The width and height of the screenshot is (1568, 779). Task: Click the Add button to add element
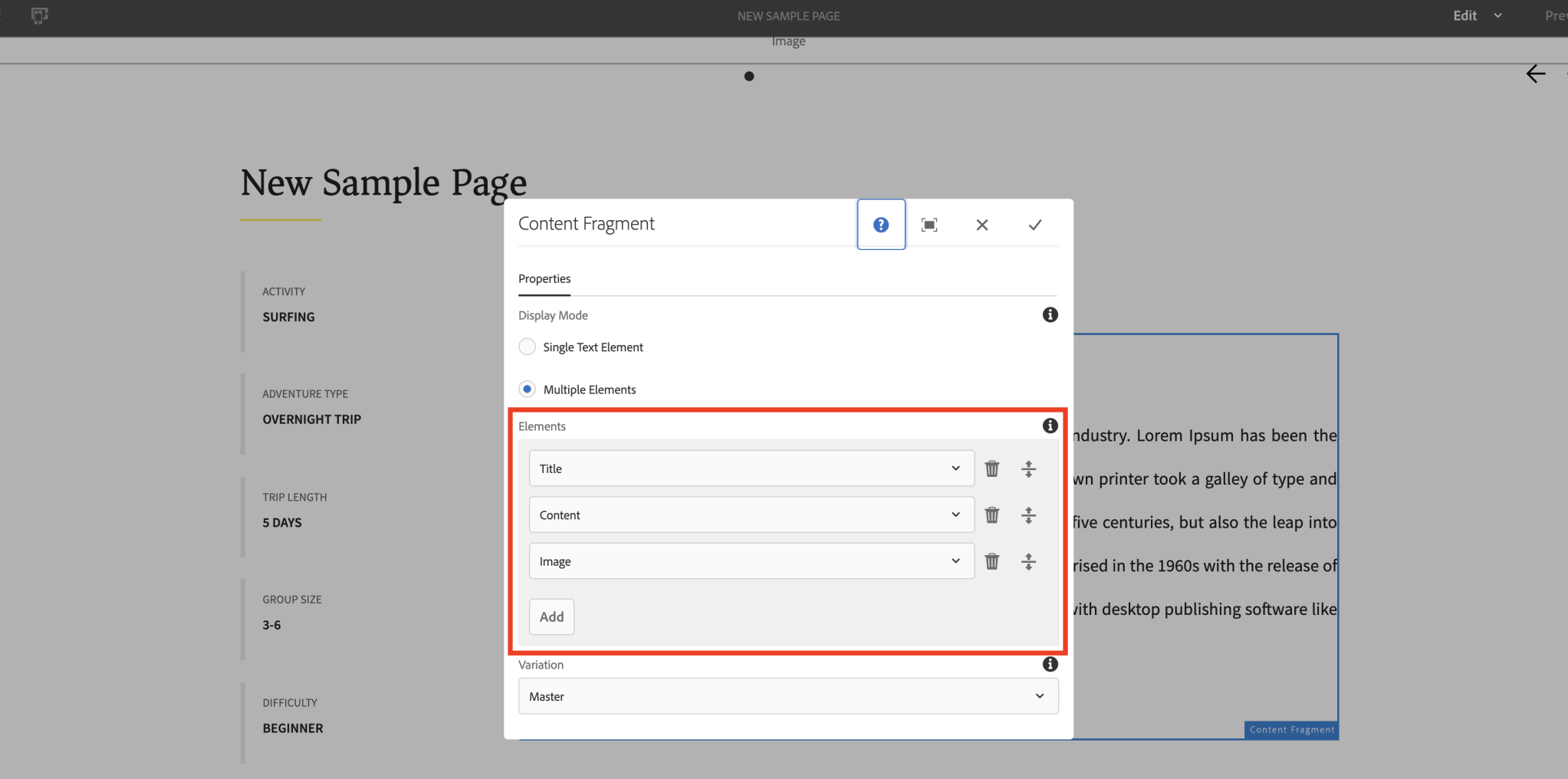click(551, 616)
